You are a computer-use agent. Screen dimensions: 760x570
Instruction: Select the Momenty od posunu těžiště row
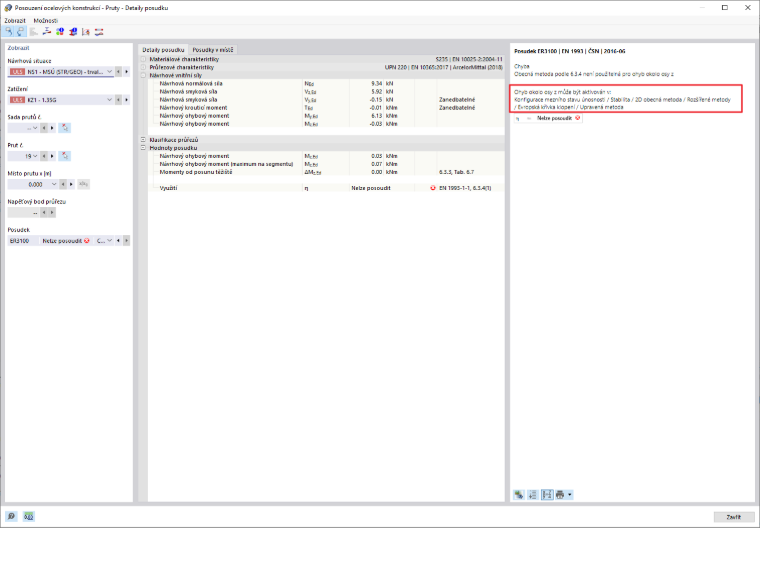click(326, 172)
